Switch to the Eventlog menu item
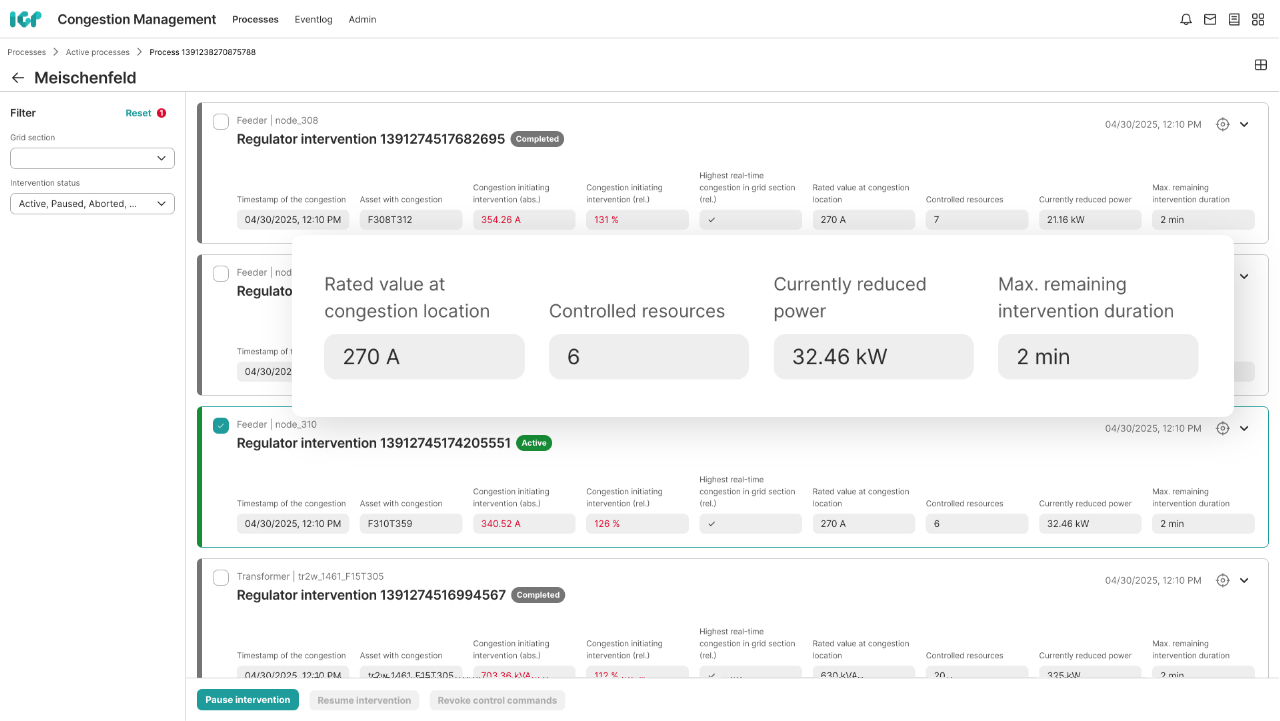Screen dimensions: 1280x721 (313, 19)
